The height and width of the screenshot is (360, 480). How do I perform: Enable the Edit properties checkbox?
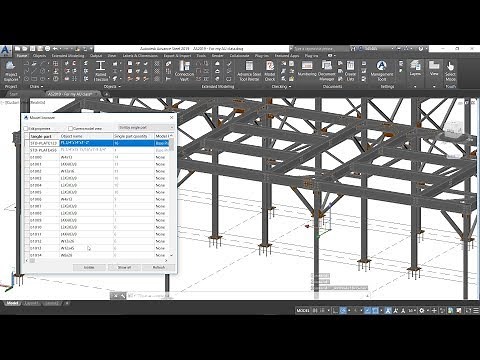pos(26,128)
